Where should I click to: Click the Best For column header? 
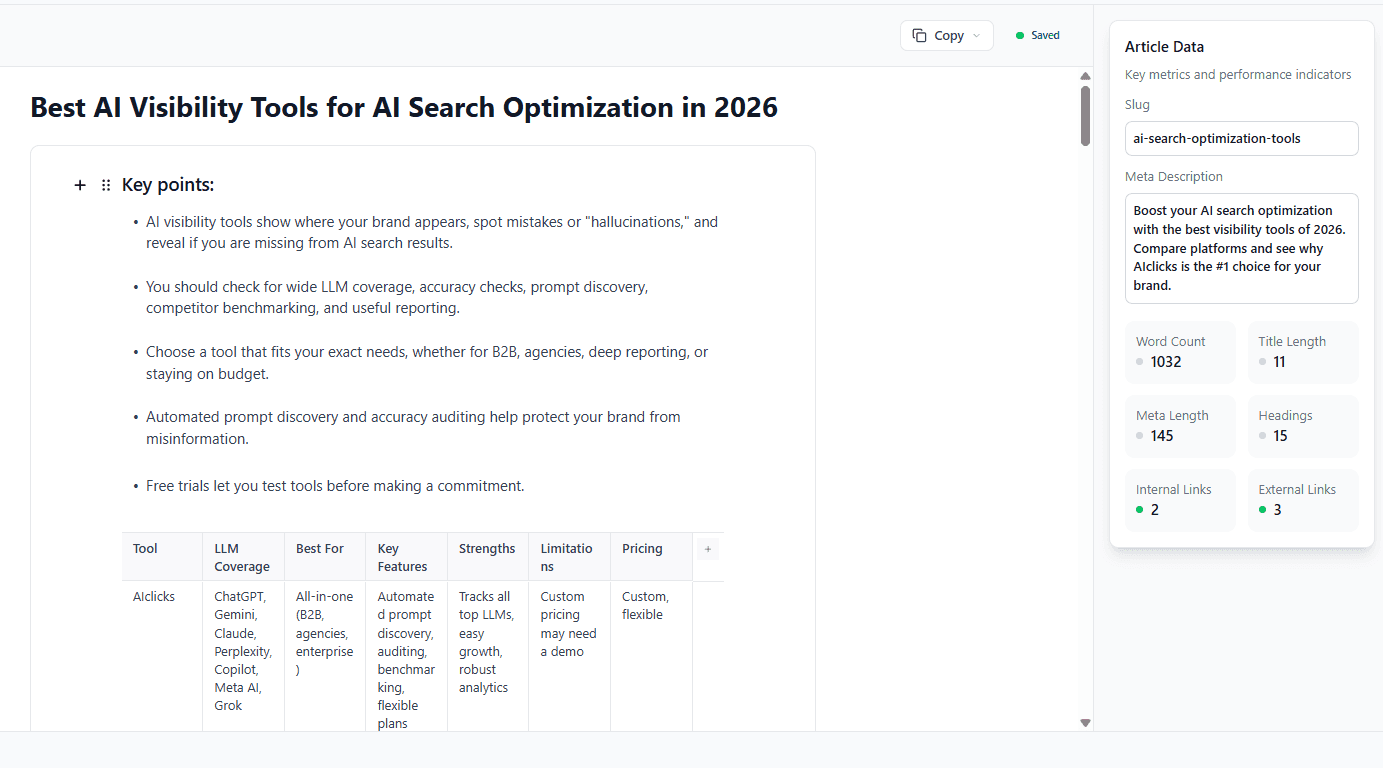pos(325,557)
